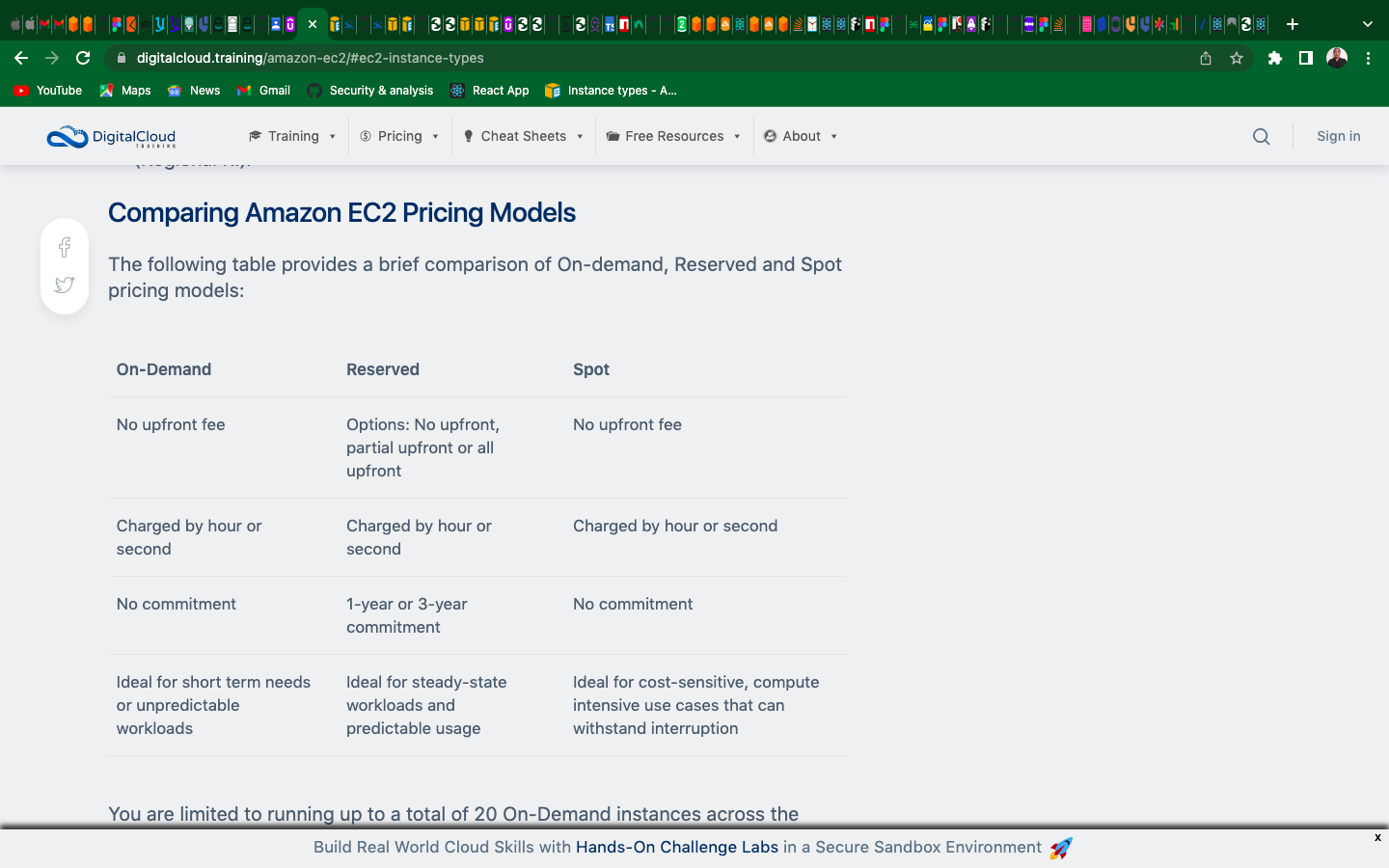The image size is (1389, 868).
Task: Close the current active tab
Action: (x=313, y=24)
